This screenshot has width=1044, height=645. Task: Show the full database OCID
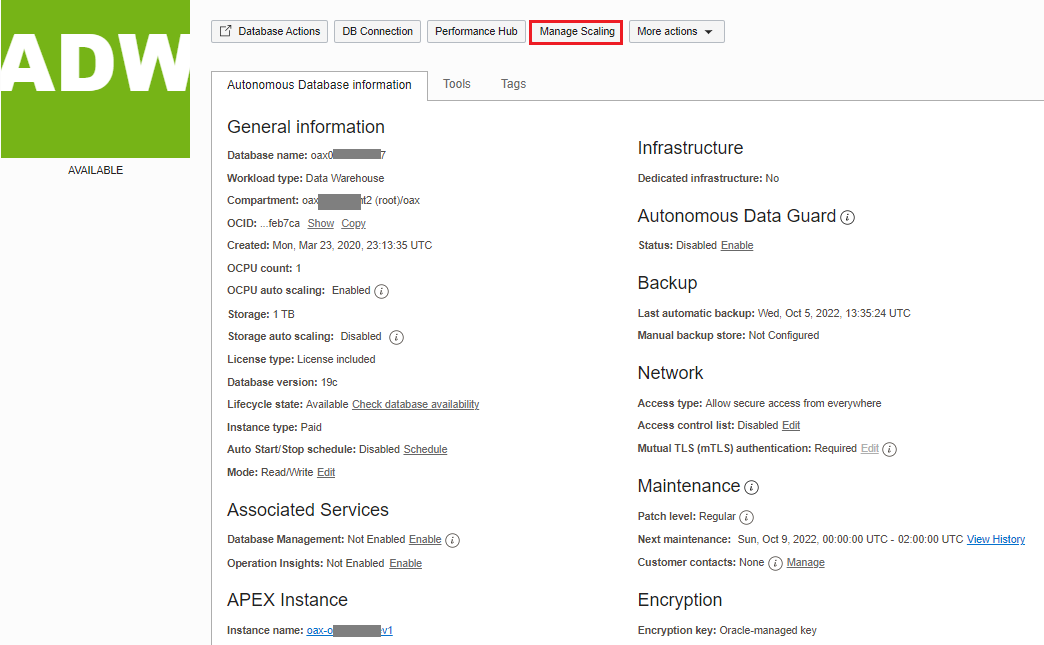(x=320, y=223)
